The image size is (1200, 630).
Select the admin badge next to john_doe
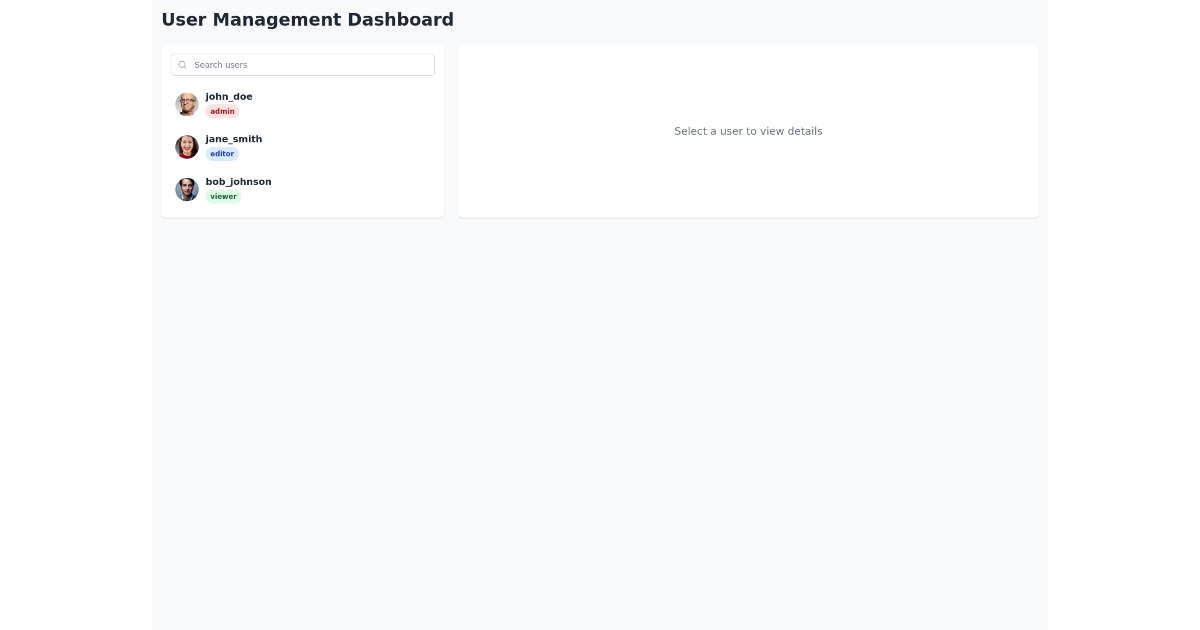[x=222, y=111]
